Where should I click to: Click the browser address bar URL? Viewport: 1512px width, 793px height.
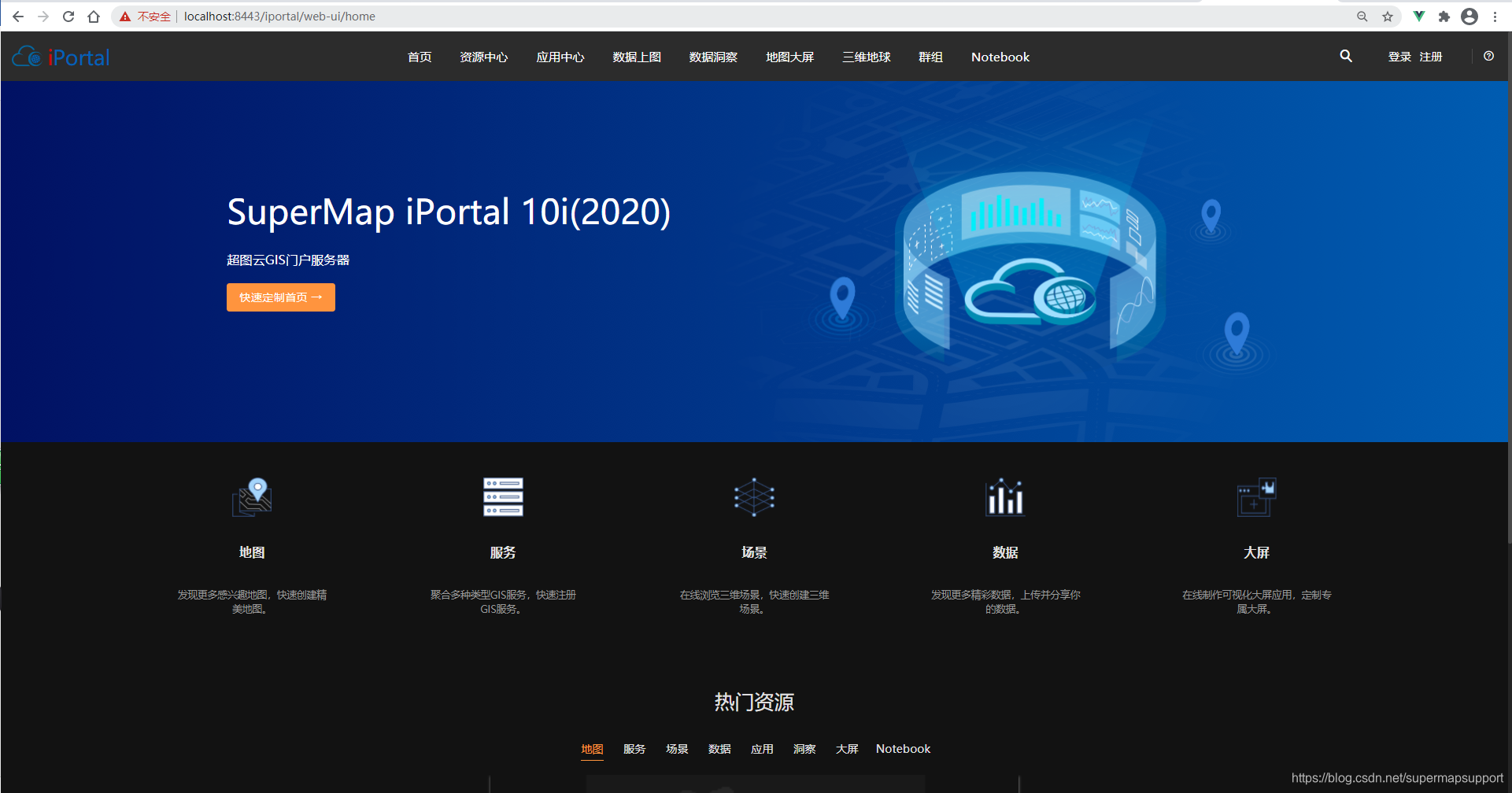tap(279, 17)
